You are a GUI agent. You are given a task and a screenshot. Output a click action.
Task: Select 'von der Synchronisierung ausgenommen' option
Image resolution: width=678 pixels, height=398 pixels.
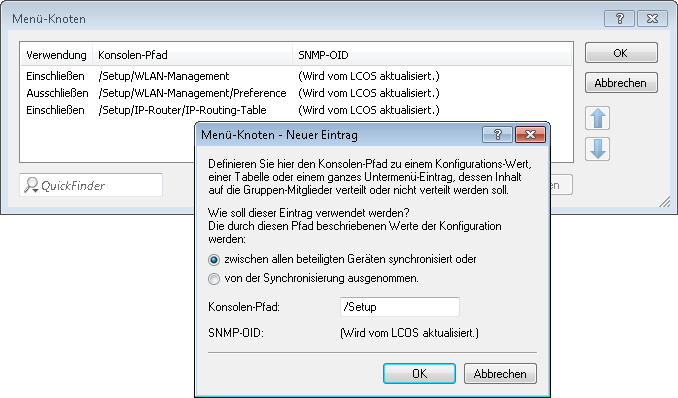[x=214, y=279]
